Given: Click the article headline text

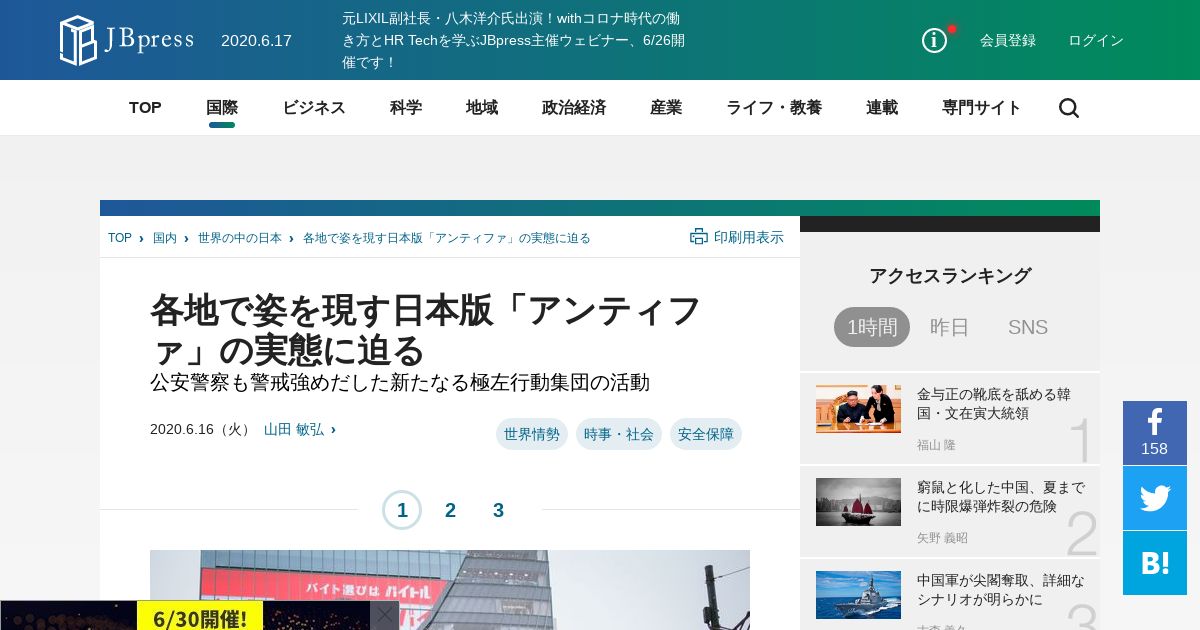Looking at the screenshot, I should click(426, 330).
